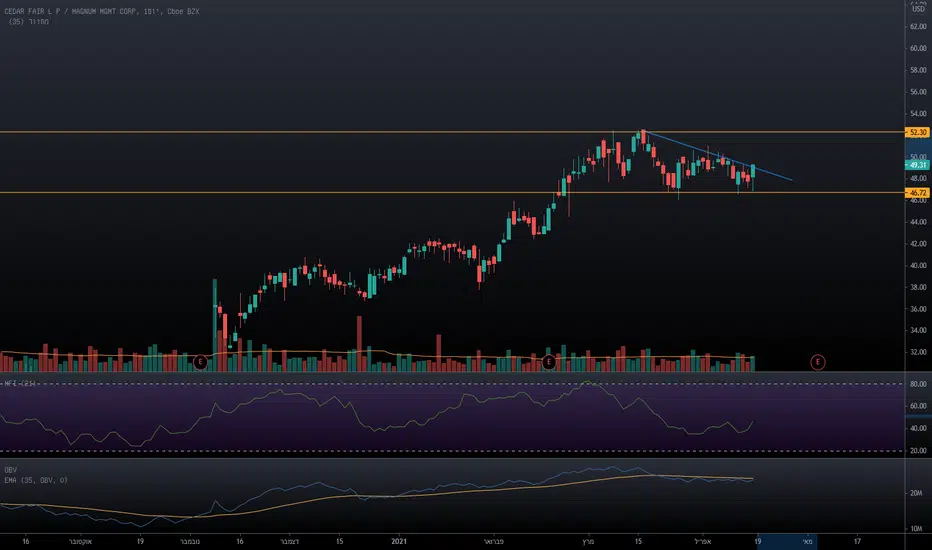Click the 62.00 price on the price axis
932x550 pixels.
click(918, 26)
